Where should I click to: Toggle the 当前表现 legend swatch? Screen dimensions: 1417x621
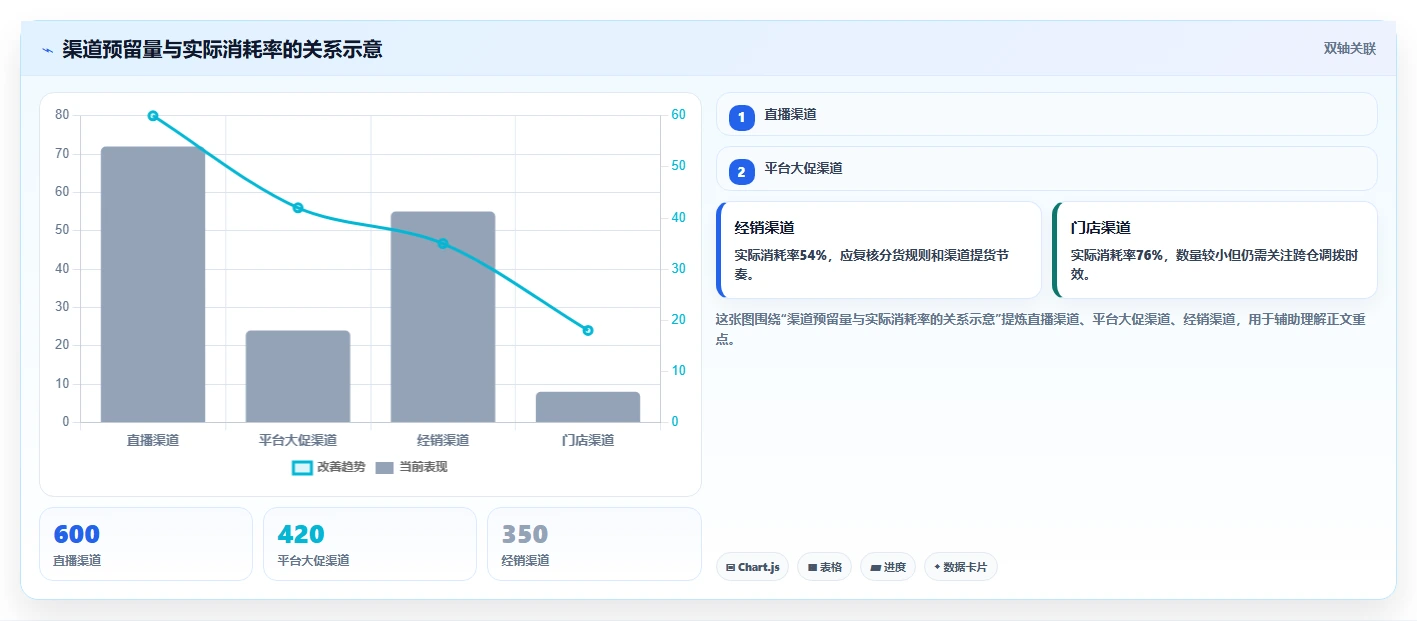[385, 467]
